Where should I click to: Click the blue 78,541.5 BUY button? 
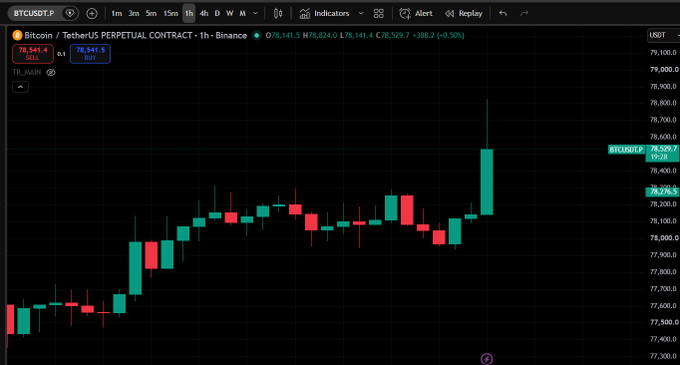click(x=90, y=54)
